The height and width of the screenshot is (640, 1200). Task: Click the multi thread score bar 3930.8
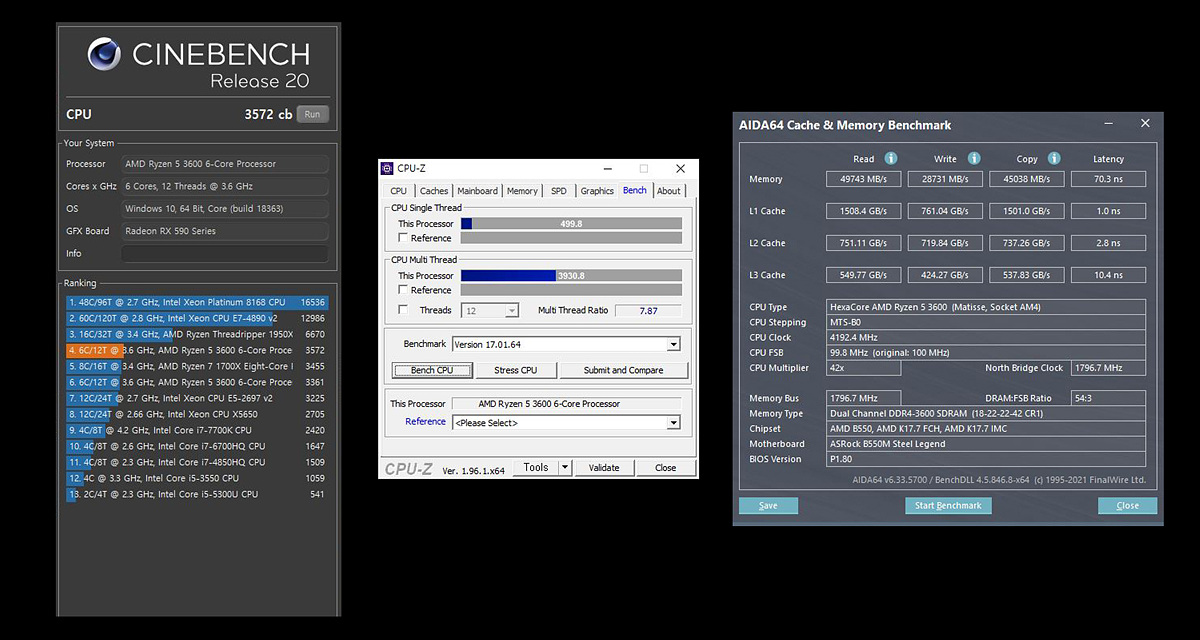click(x=571, y=276)
